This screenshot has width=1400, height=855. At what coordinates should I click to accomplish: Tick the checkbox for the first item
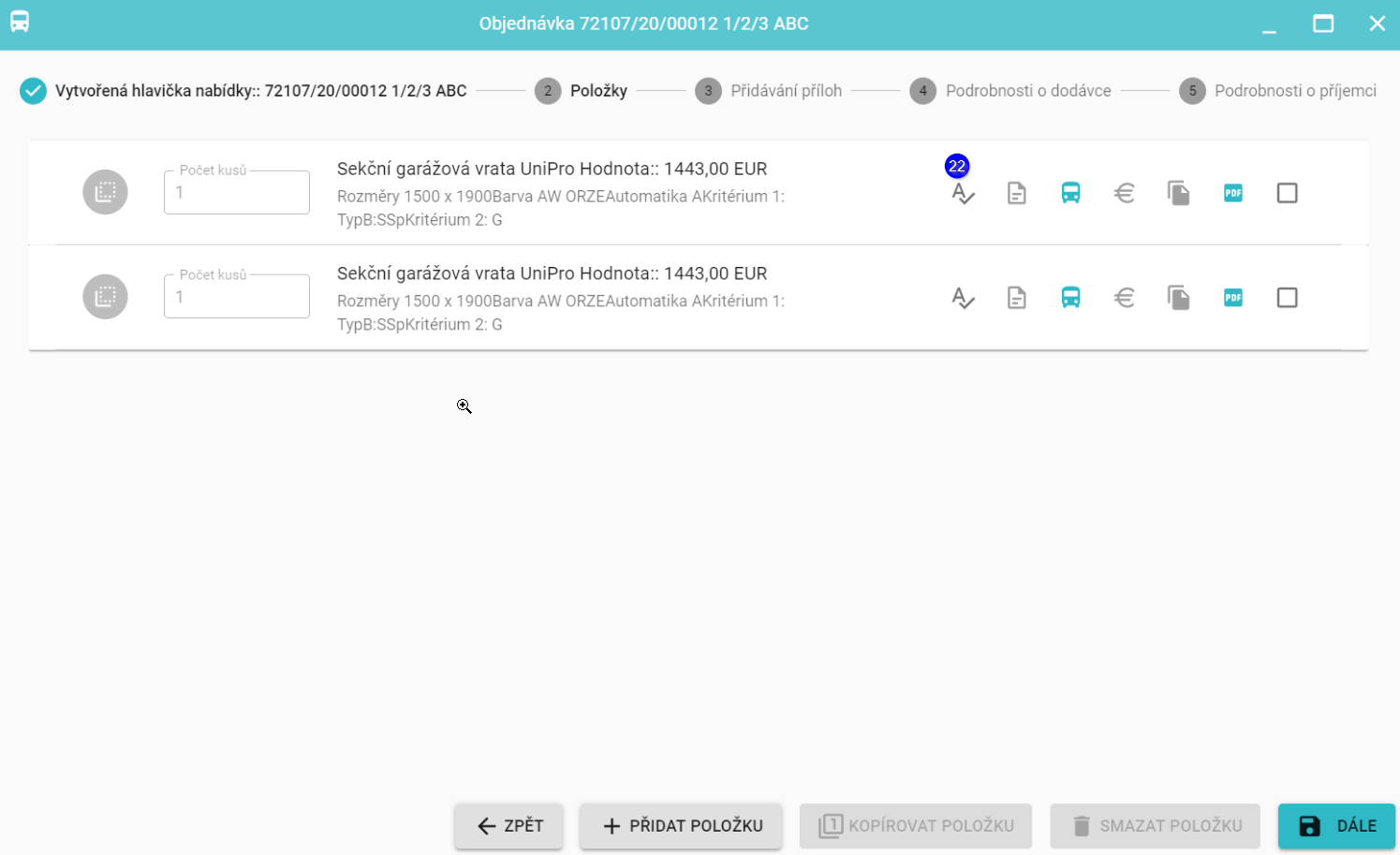click(1287, 193)
